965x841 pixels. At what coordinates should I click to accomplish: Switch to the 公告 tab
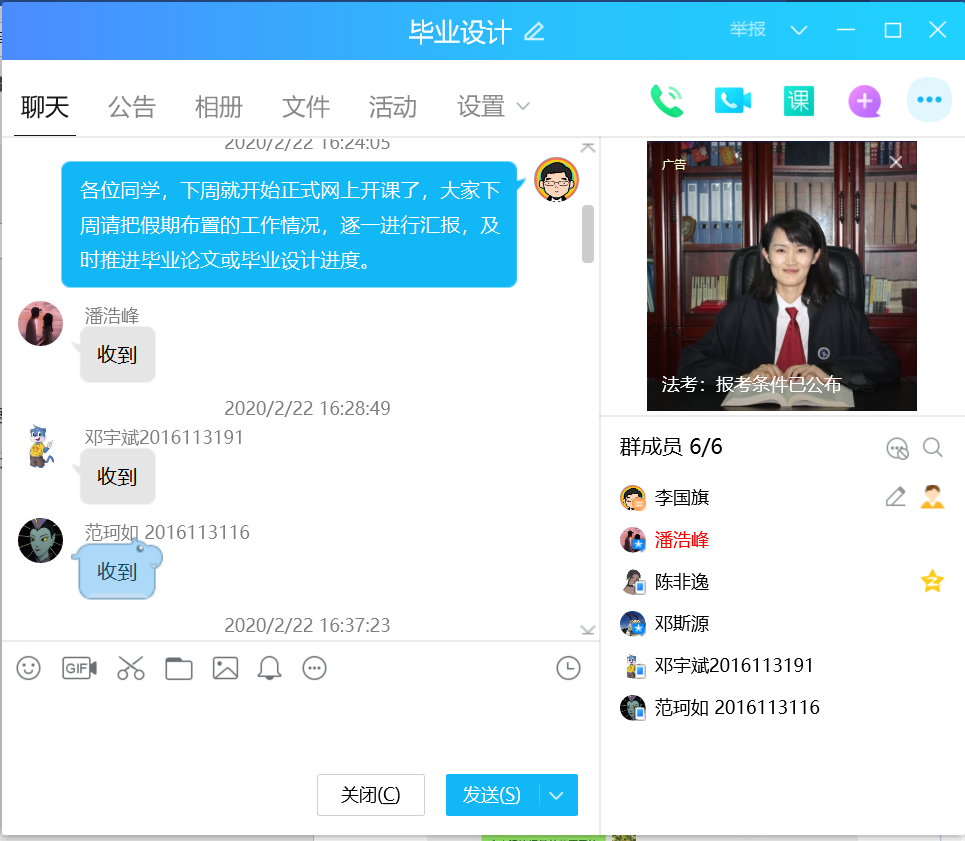(132, 106)
